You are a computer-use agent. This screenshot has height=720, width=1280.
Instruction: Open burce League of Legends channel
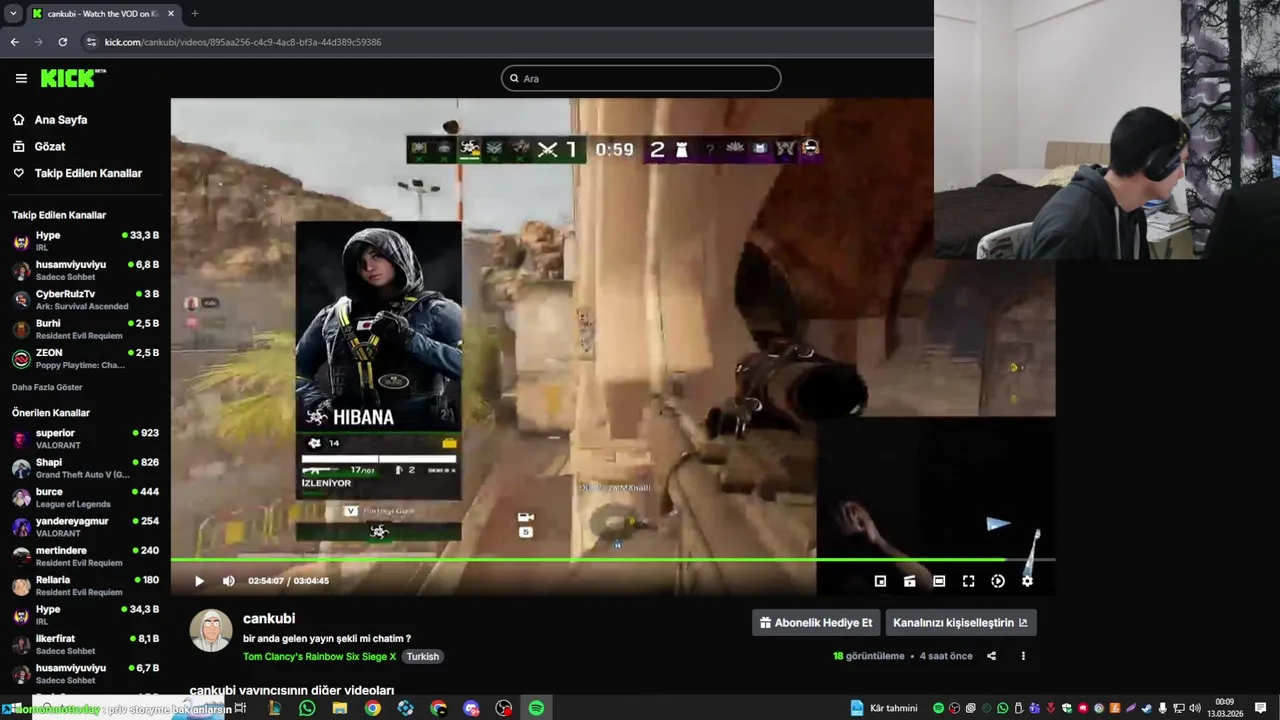click(85, 497)
